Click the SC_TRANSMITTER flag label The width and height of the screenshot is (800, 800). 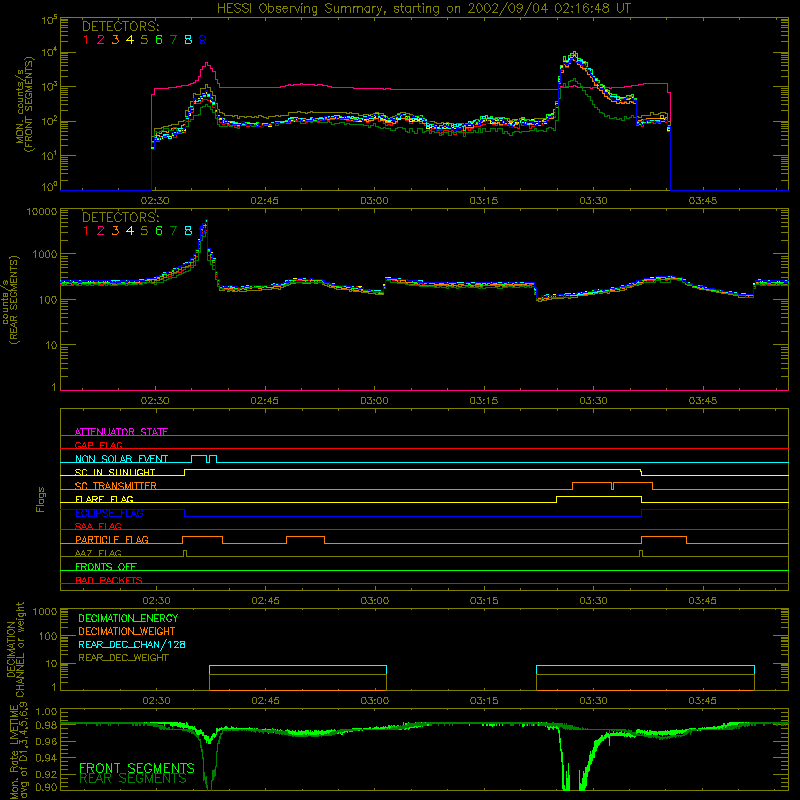click(116, 486)
